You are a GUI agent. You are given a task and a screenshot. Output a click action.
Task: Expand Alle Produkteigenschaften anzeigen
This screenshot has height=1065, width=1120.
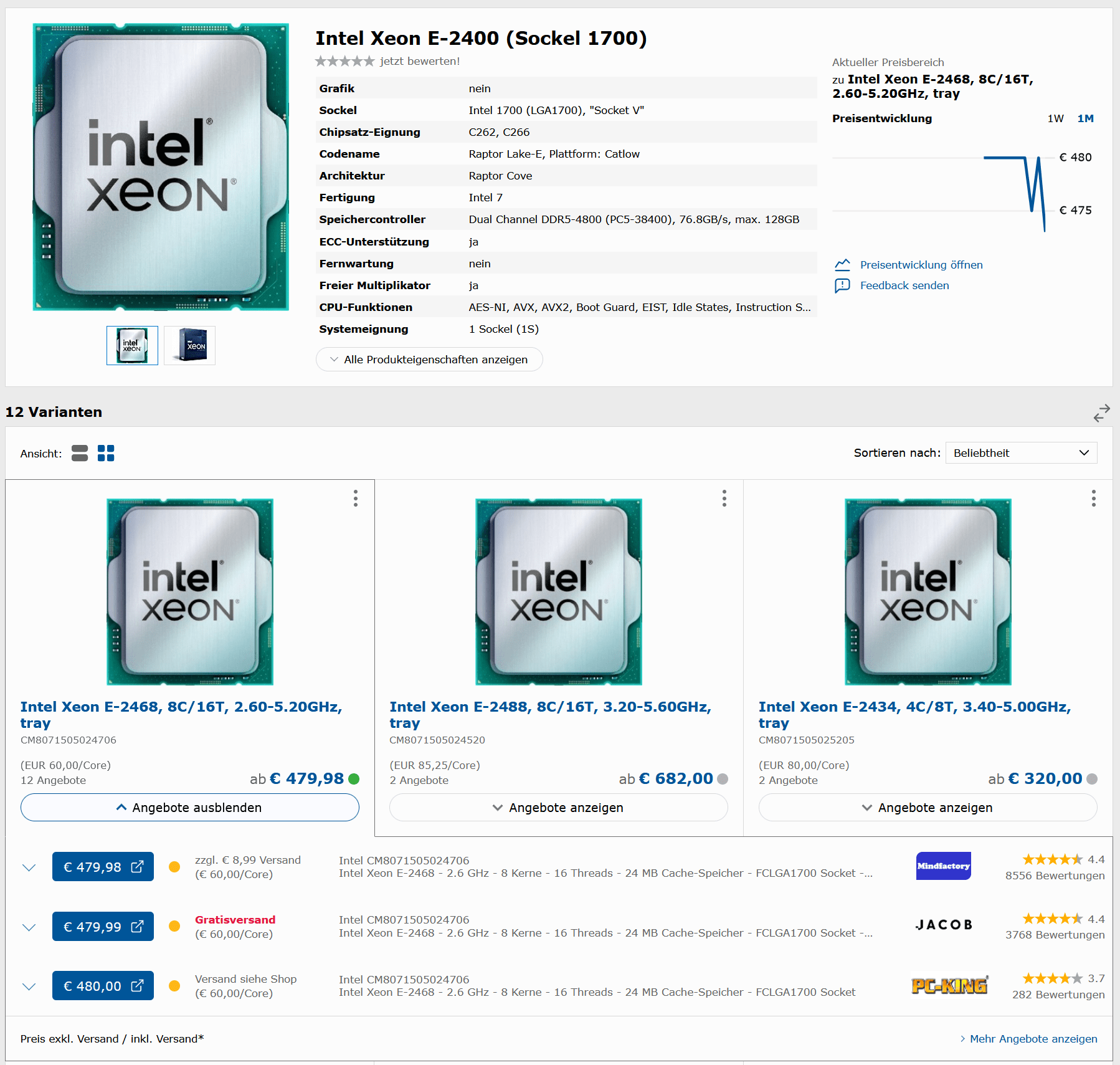(429, 360)
